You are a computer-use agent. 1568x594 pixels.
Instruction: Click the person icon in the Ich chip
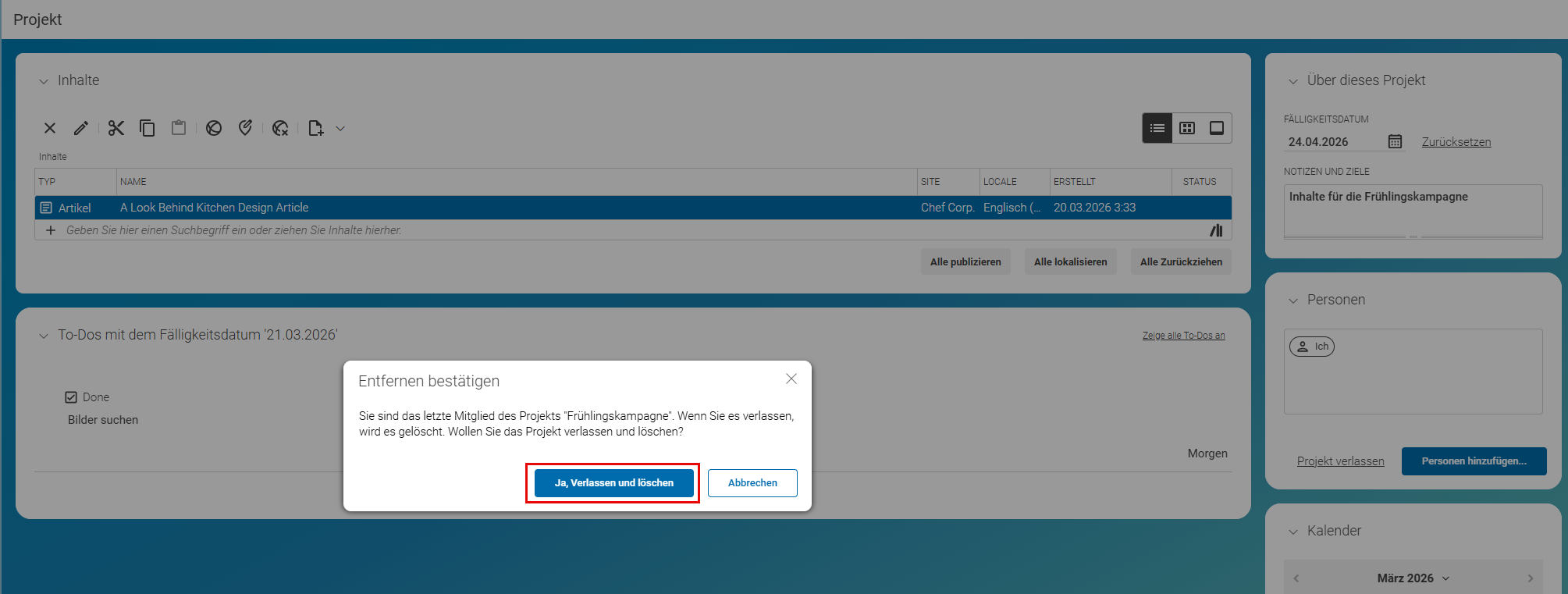point(1303,347)
